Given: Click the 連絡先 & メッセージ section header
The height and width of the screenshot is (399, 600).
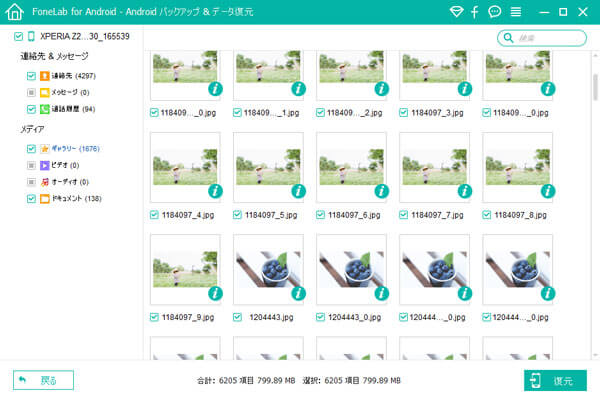Looking at the screenshot, I should [x=54, y=56].
